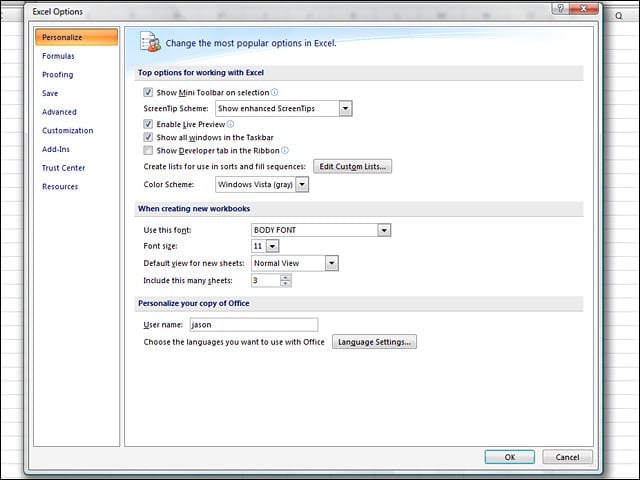Click the Language Settings button
The image size is (640, 480).
click(374, 342)
